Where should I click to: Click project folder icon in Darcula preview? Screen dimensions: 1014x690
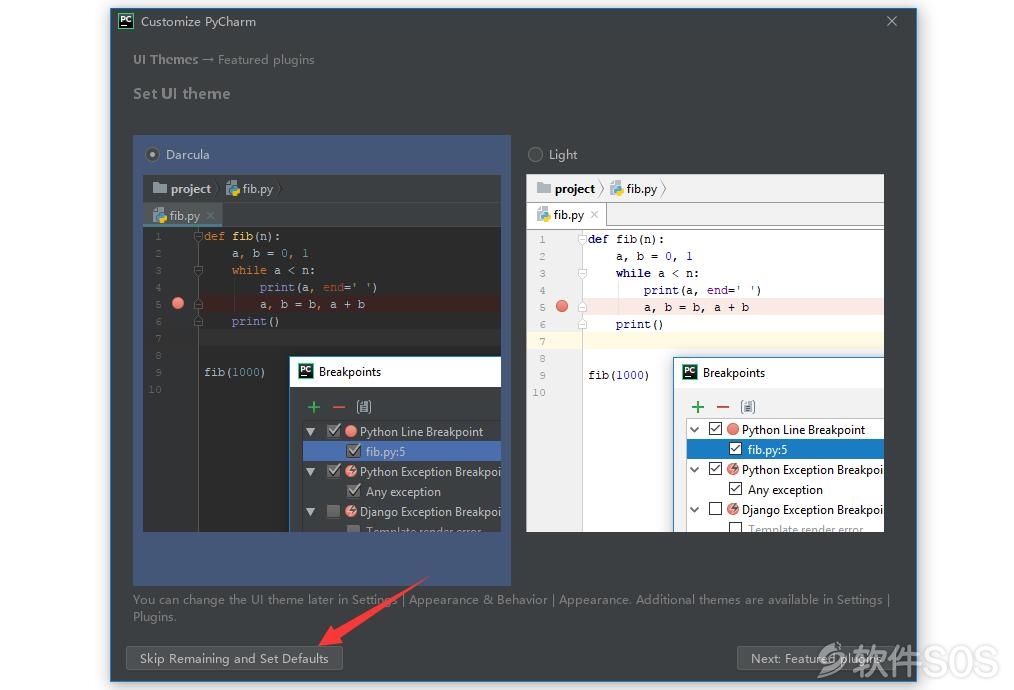pos(160,188)
